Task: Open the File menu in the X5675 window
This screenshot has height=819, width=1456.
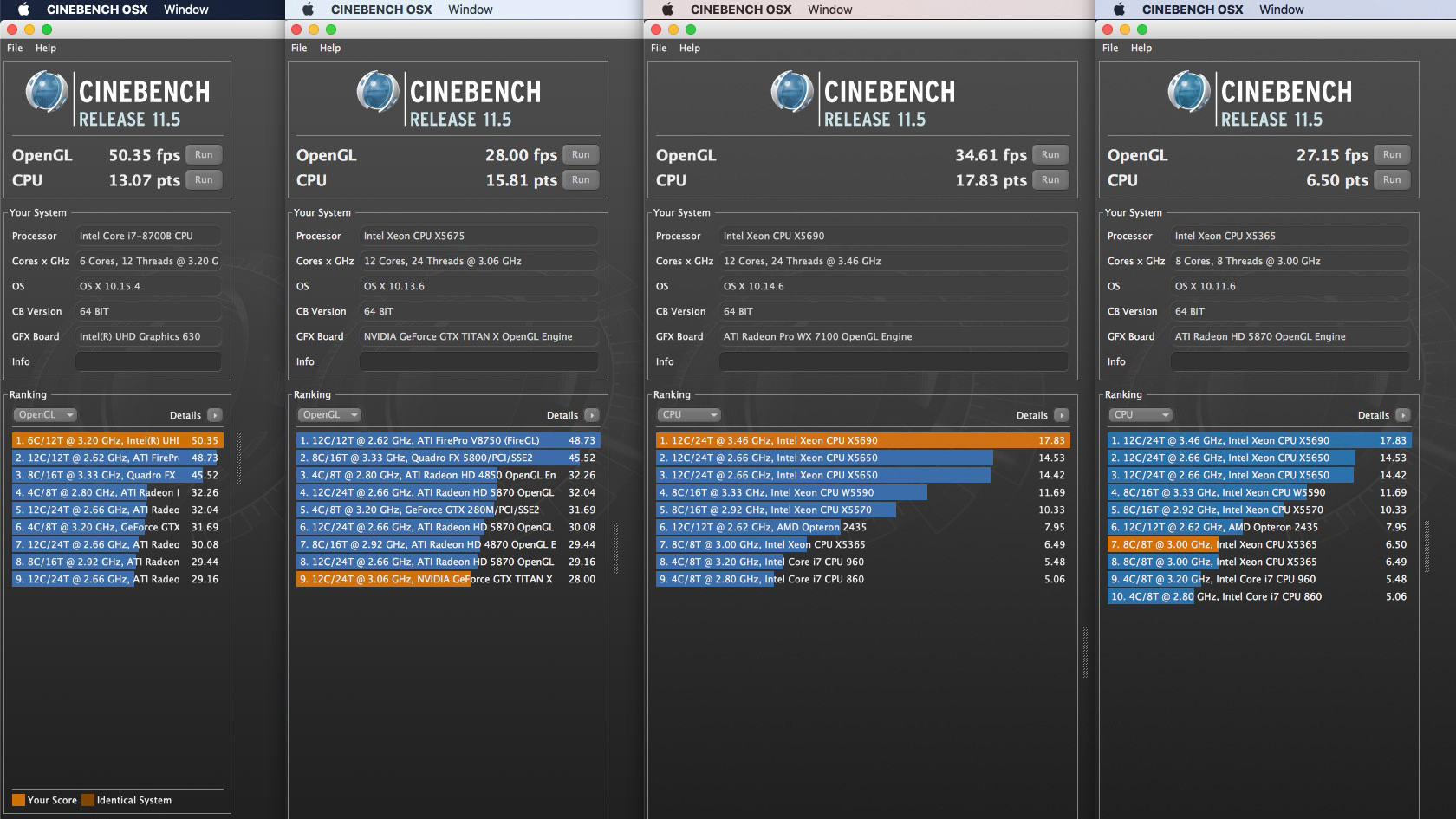Action: click(299, 49)
